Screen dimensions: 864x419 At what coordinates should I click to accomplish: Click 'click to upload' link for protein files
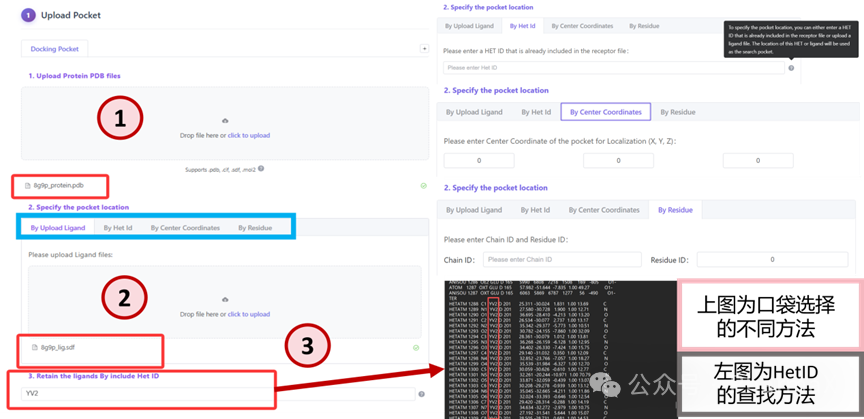coord(248,135)
